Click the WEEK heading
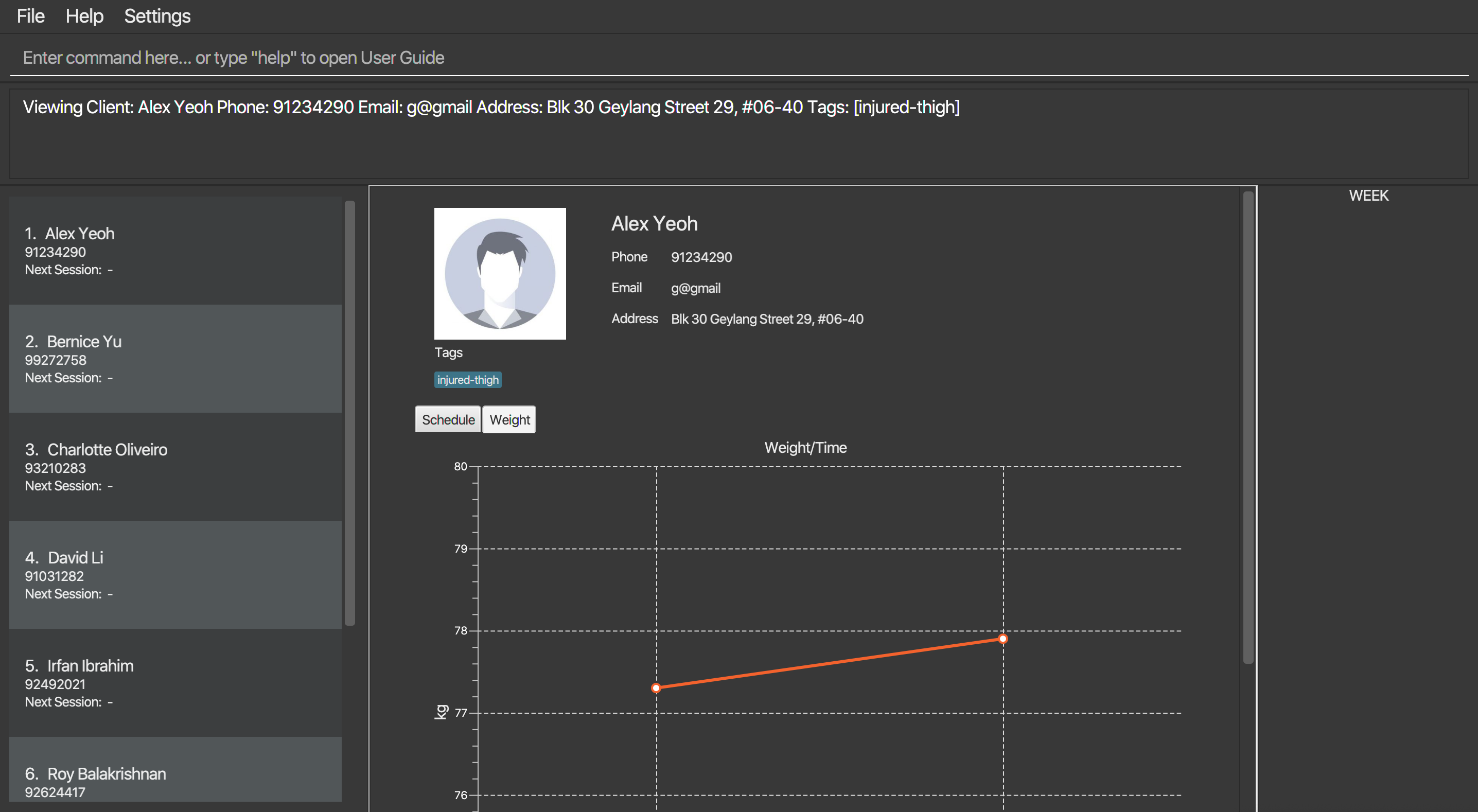This screenshot has width=1478, height=812. tap(1368, 196)
